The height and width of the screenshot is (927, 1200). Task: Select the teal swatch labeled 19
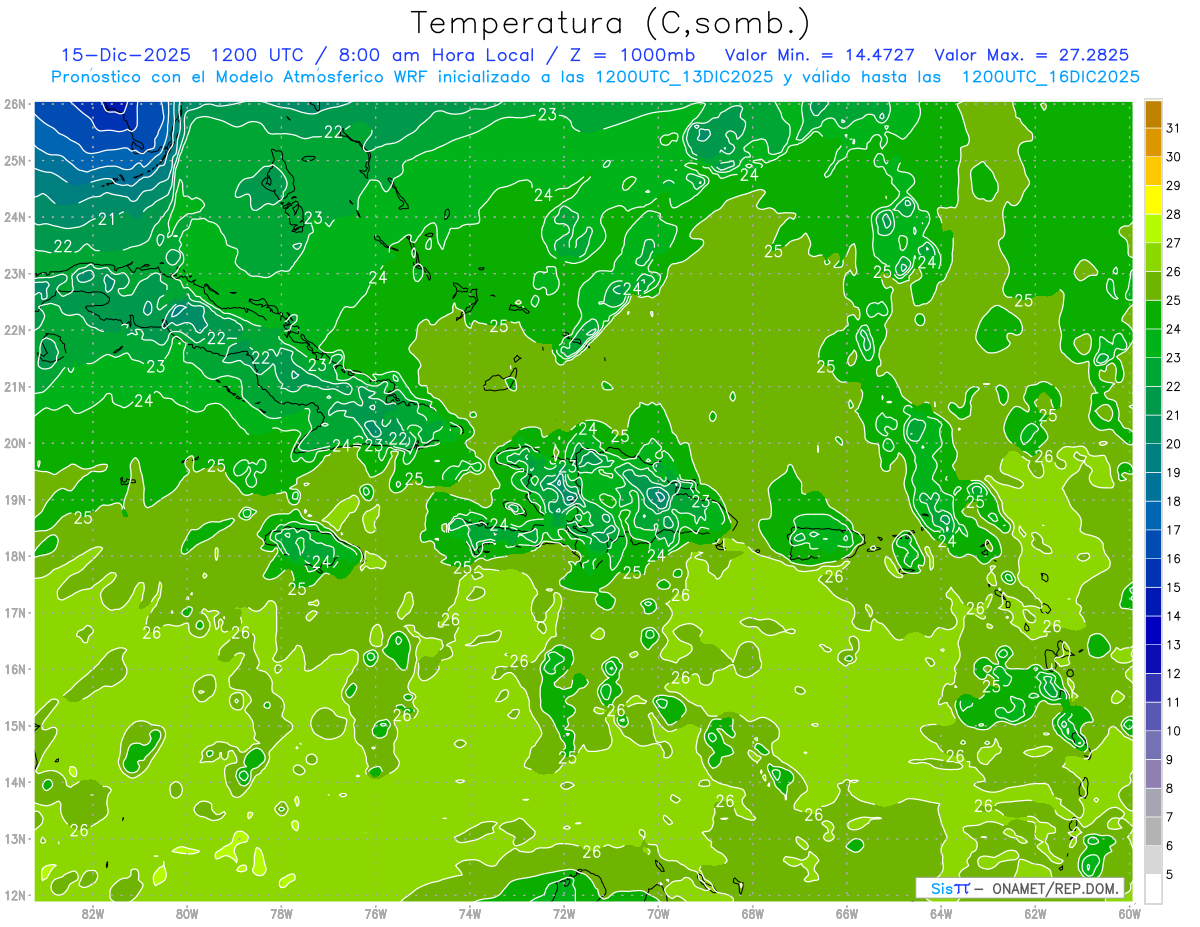1153,458
